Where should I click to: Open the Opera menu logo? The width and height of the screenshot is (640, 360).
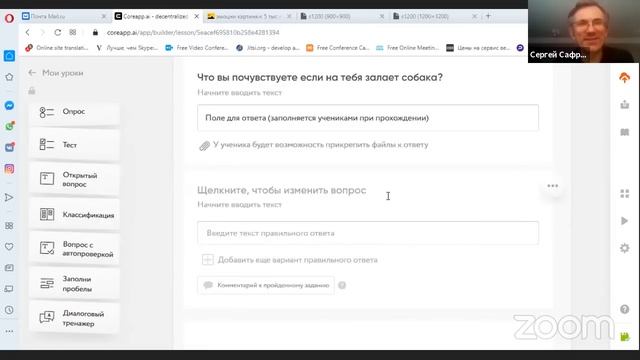[9, 18]
